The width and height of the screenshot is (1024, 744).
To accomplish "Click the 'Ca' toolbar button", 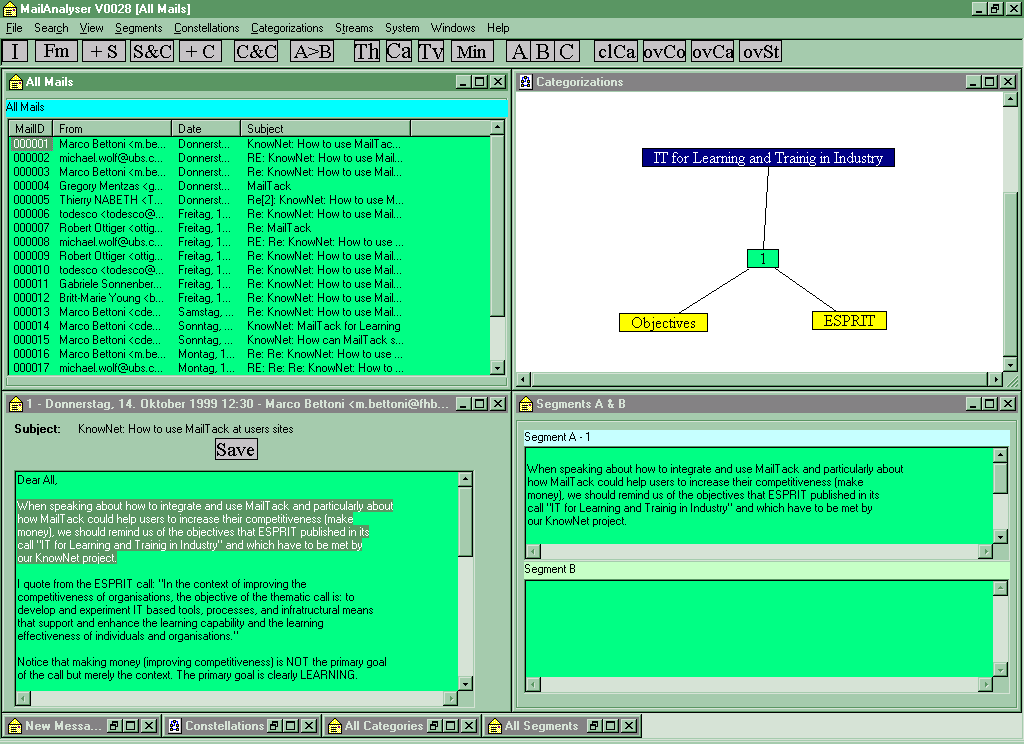I will coord(398,51).
